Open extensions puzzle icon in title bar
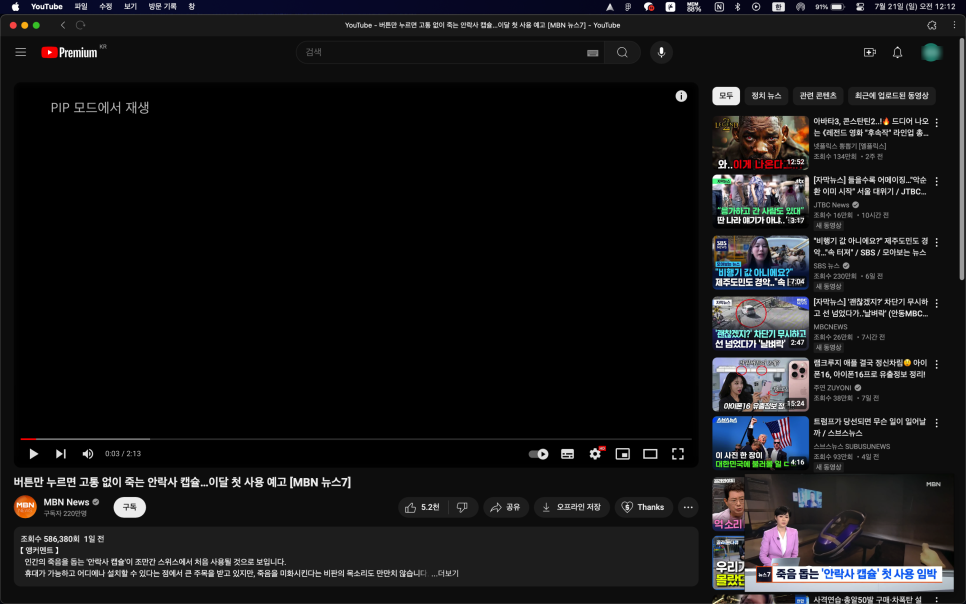 coord(932,25)
